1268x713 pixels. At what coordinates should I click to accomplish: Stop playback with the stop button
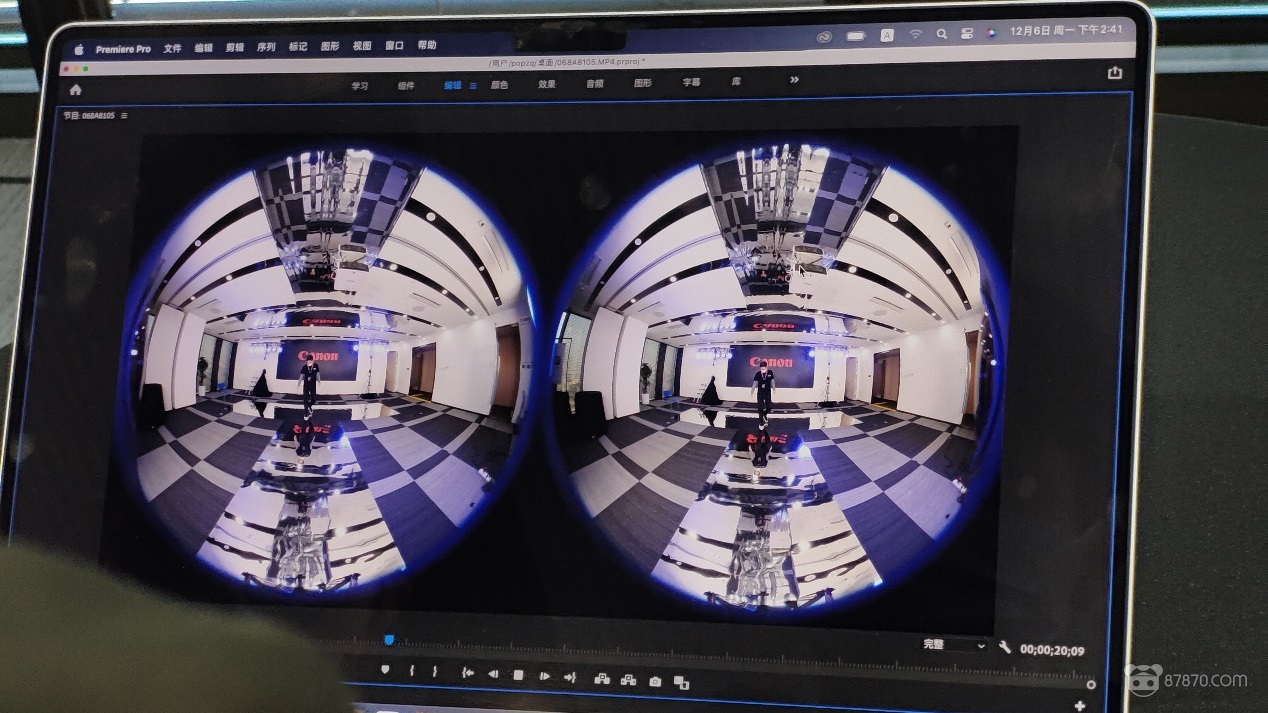click(x=518, y=676)
